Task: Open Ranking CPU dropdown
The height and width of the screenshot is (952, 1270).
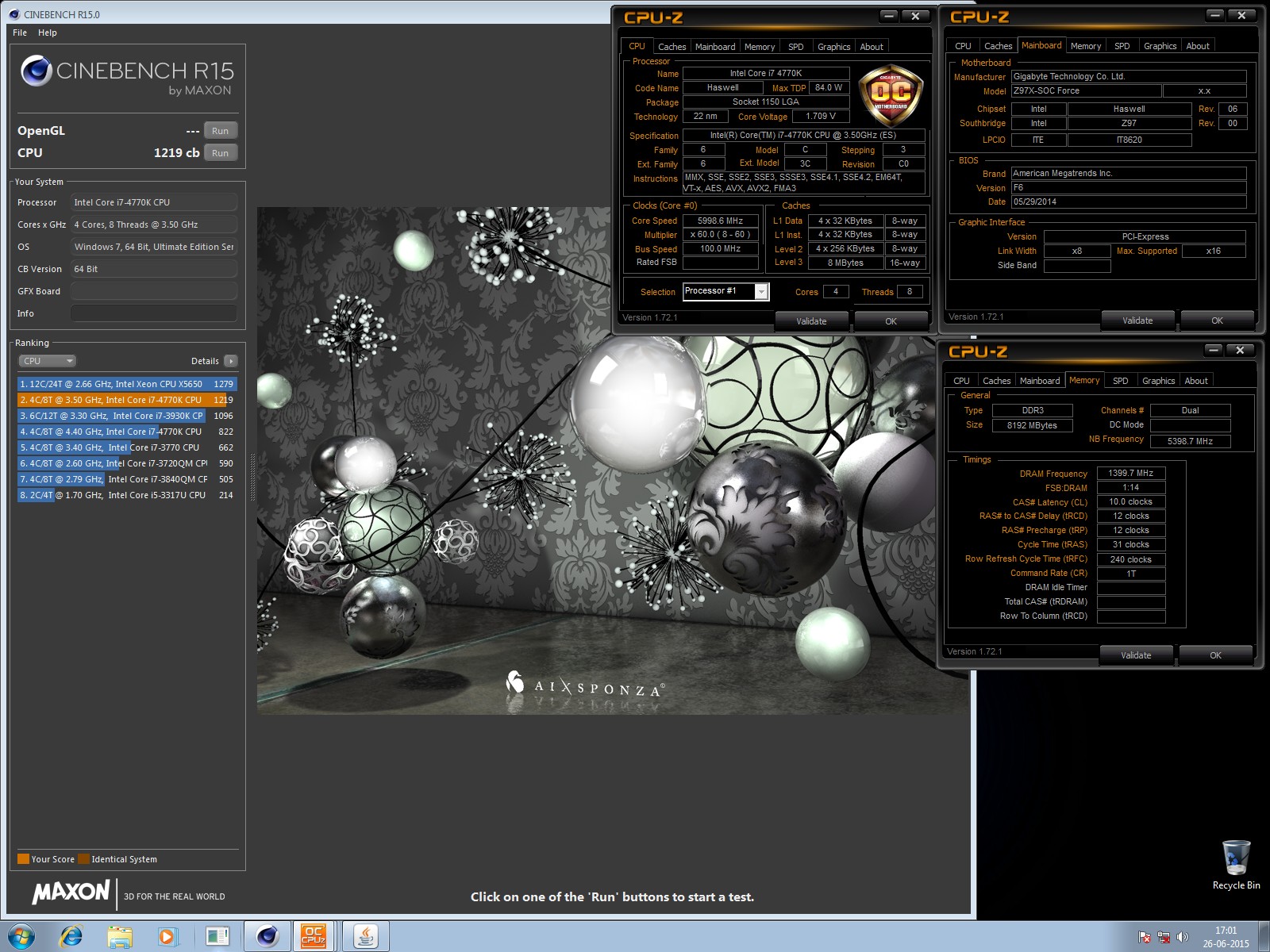Action: click(x=47, y=361)
